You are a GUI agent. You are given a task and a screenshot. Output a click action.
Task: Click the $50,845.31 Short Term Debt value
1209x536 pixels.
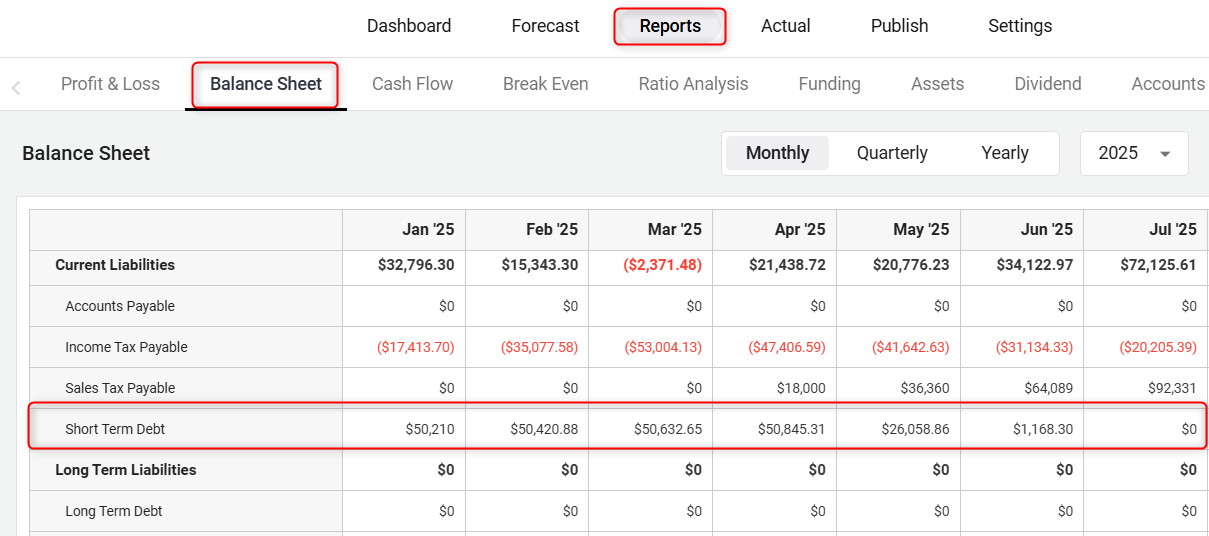[x=792, y=429]
